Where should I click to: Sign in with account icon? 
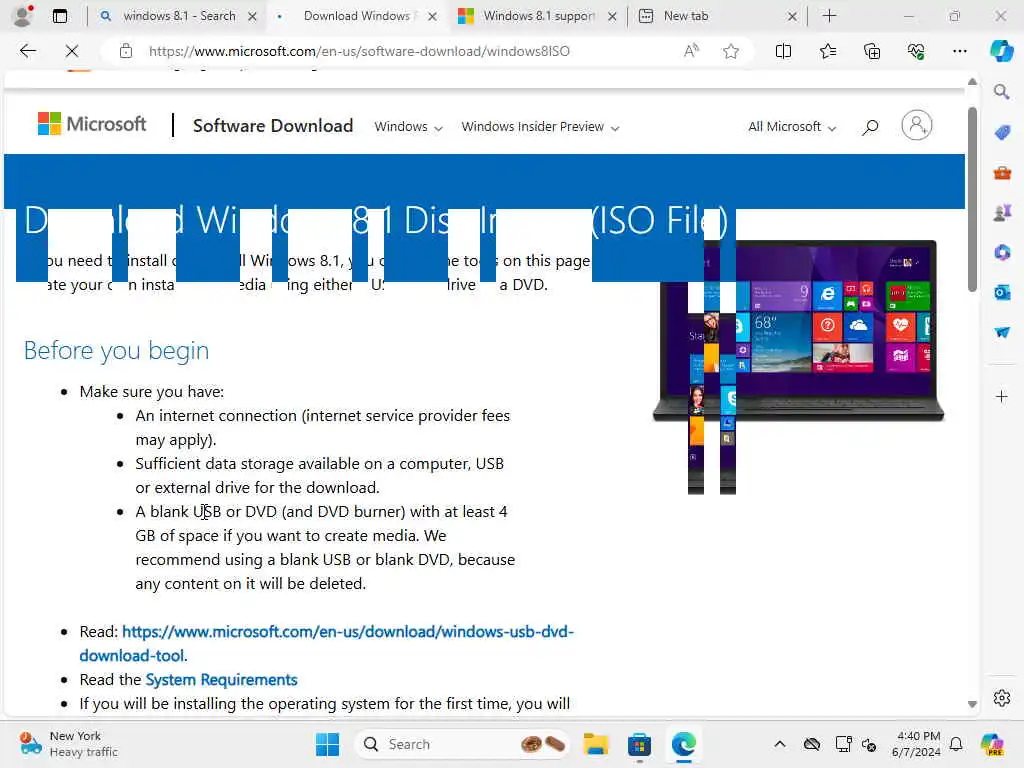click(917, 125)
